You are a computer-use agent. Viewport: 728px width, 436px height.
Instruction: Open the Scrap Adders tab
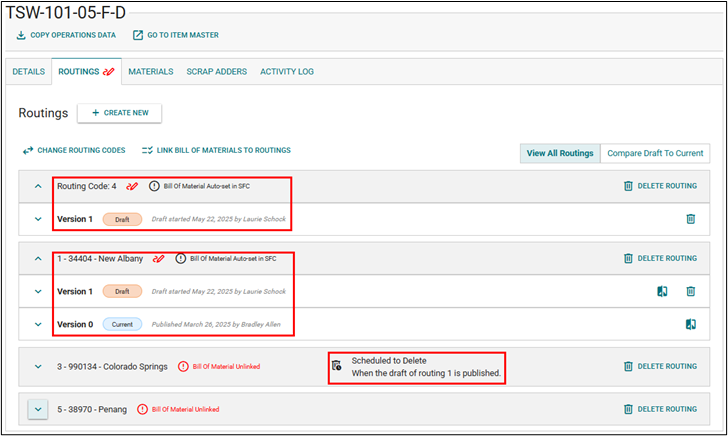click(217, 72)
